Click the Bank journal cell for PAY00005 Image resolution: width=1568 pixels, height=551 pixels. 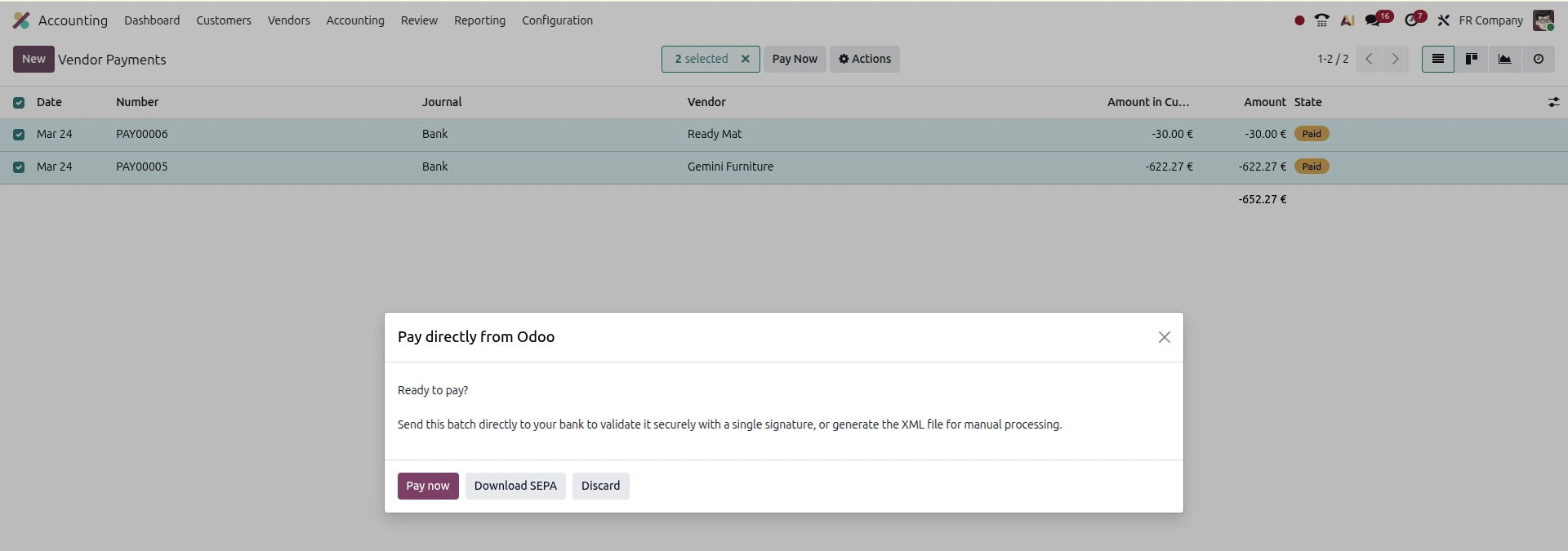coord(434,167)
